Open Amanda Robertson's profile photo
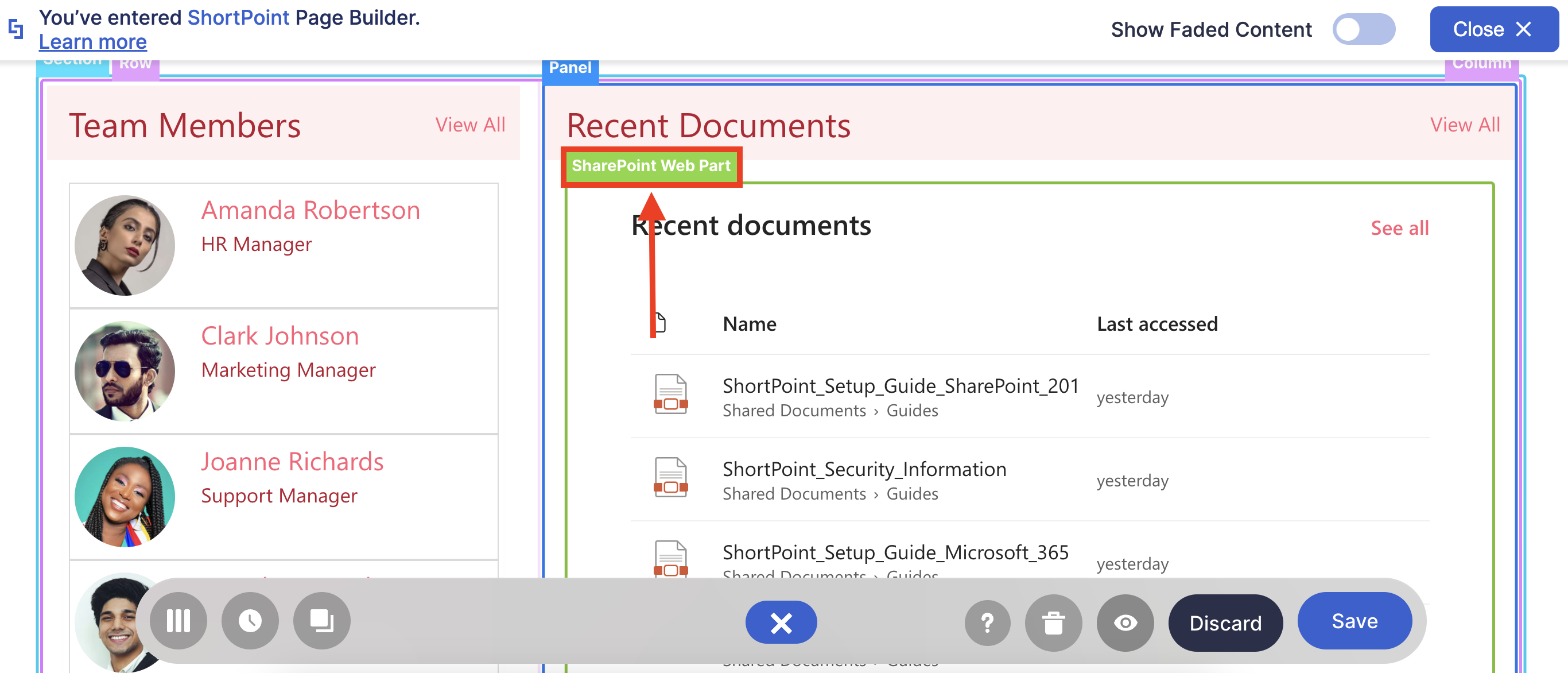The width and height of the screenshot is (1568, 673). point(125,245)
